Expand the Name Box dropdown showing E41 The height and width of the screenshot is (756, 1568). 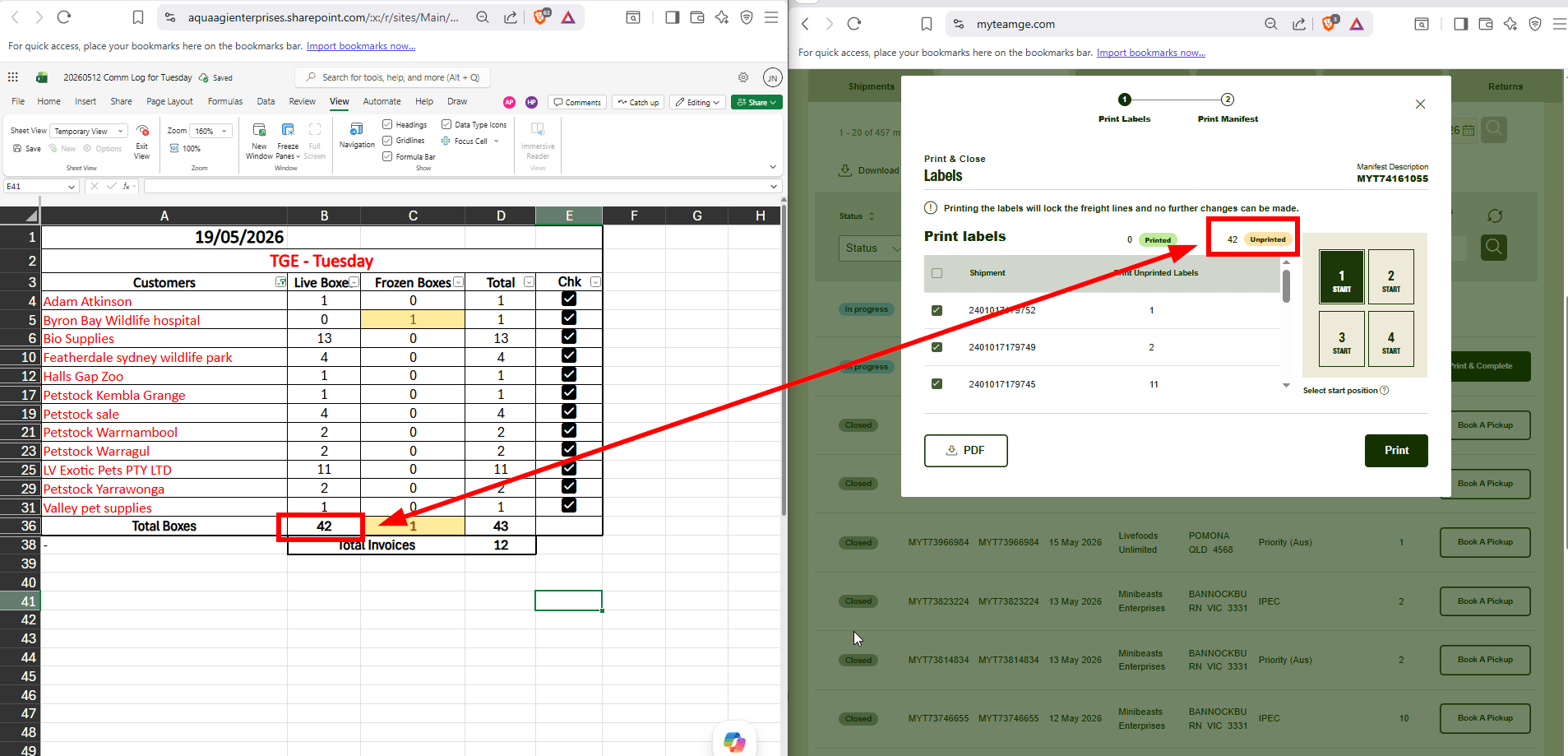click(x=72, y=187)
